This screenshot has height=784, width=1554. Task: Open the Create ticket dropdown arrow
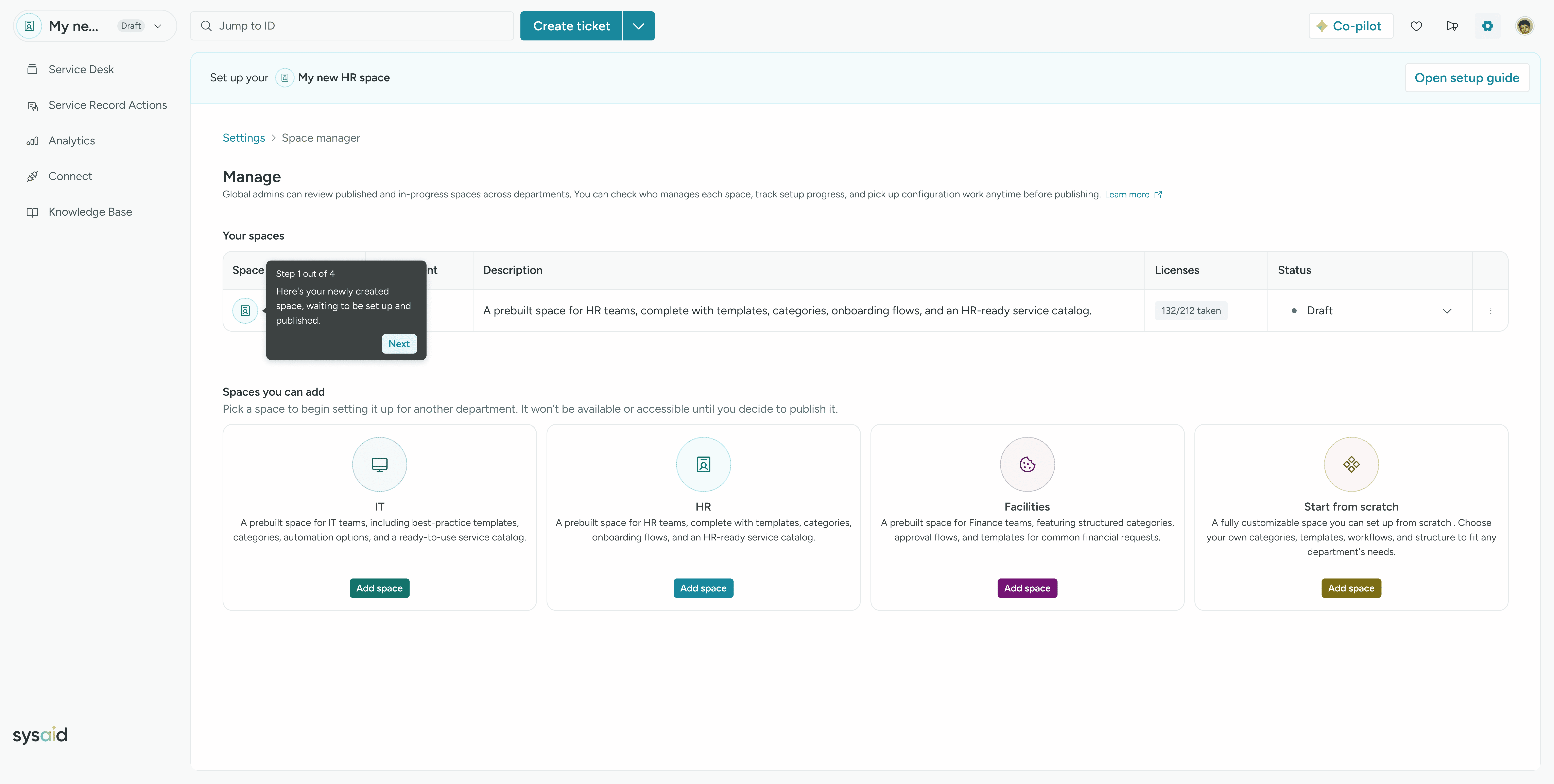click(x=638, y=26)
